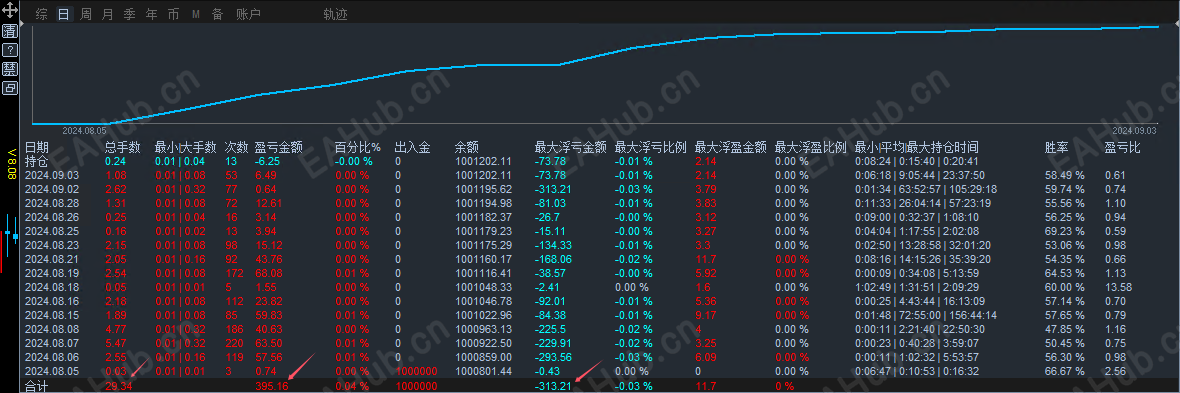Click the four-arrow move icon

click(10, 11)
